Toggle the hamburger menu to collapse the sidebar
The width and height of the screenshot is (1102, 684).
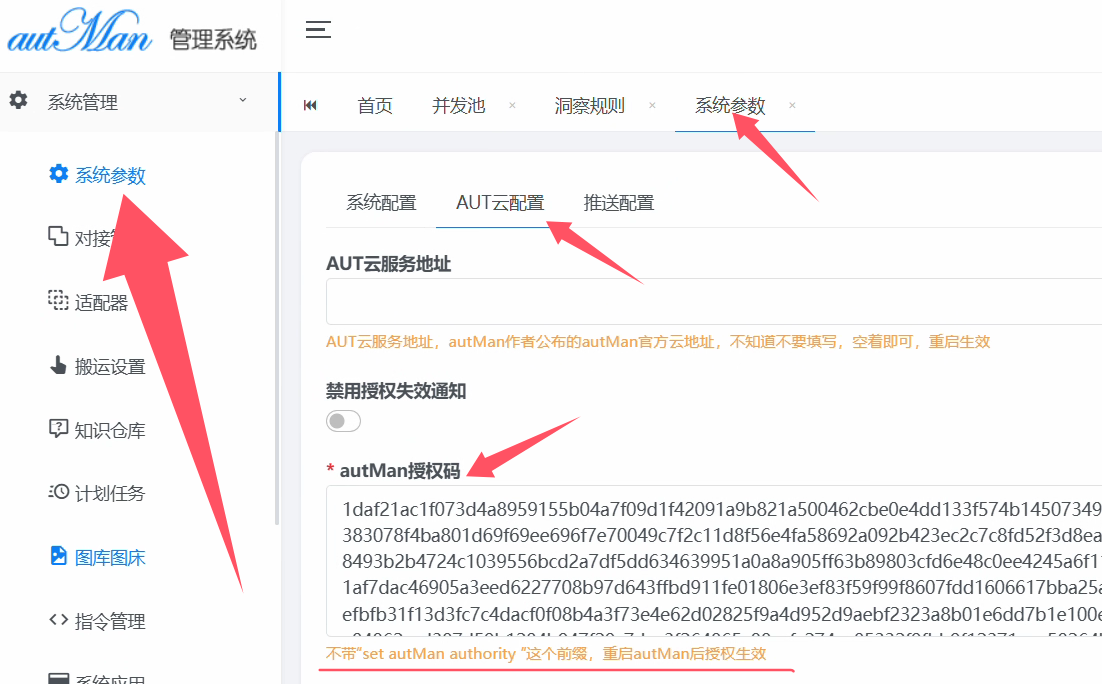point(318,30)
